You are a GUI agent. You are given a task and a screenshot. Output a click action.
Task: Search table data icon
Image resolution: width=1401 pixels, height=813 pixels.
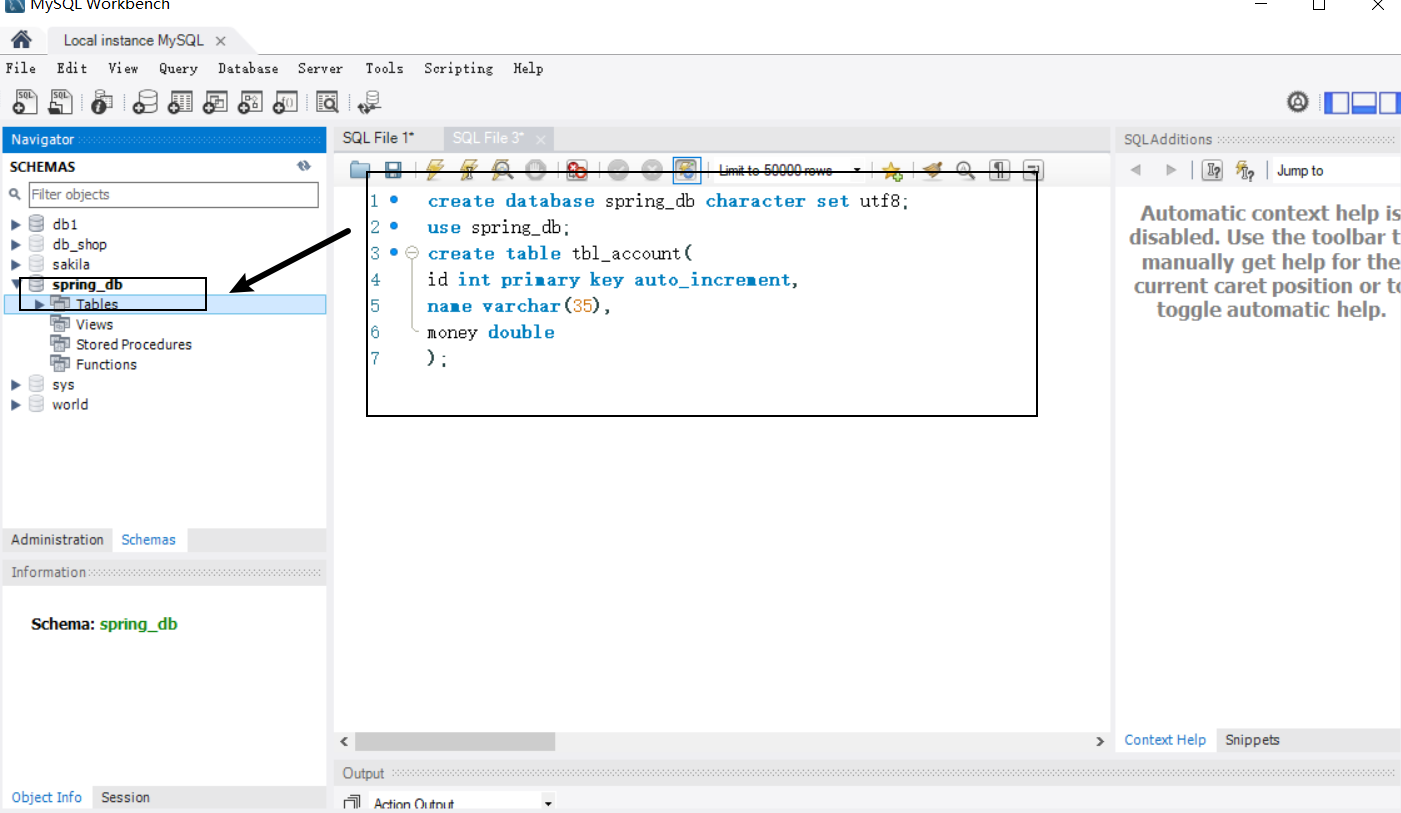point(327,101)
